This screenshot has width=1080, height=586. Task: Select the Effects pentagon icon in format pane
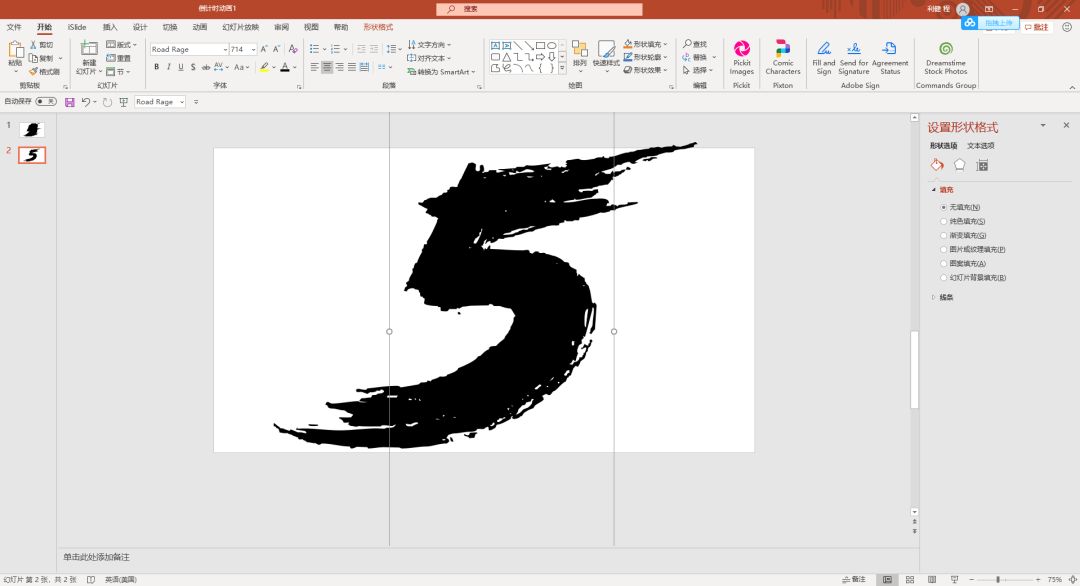959,165
